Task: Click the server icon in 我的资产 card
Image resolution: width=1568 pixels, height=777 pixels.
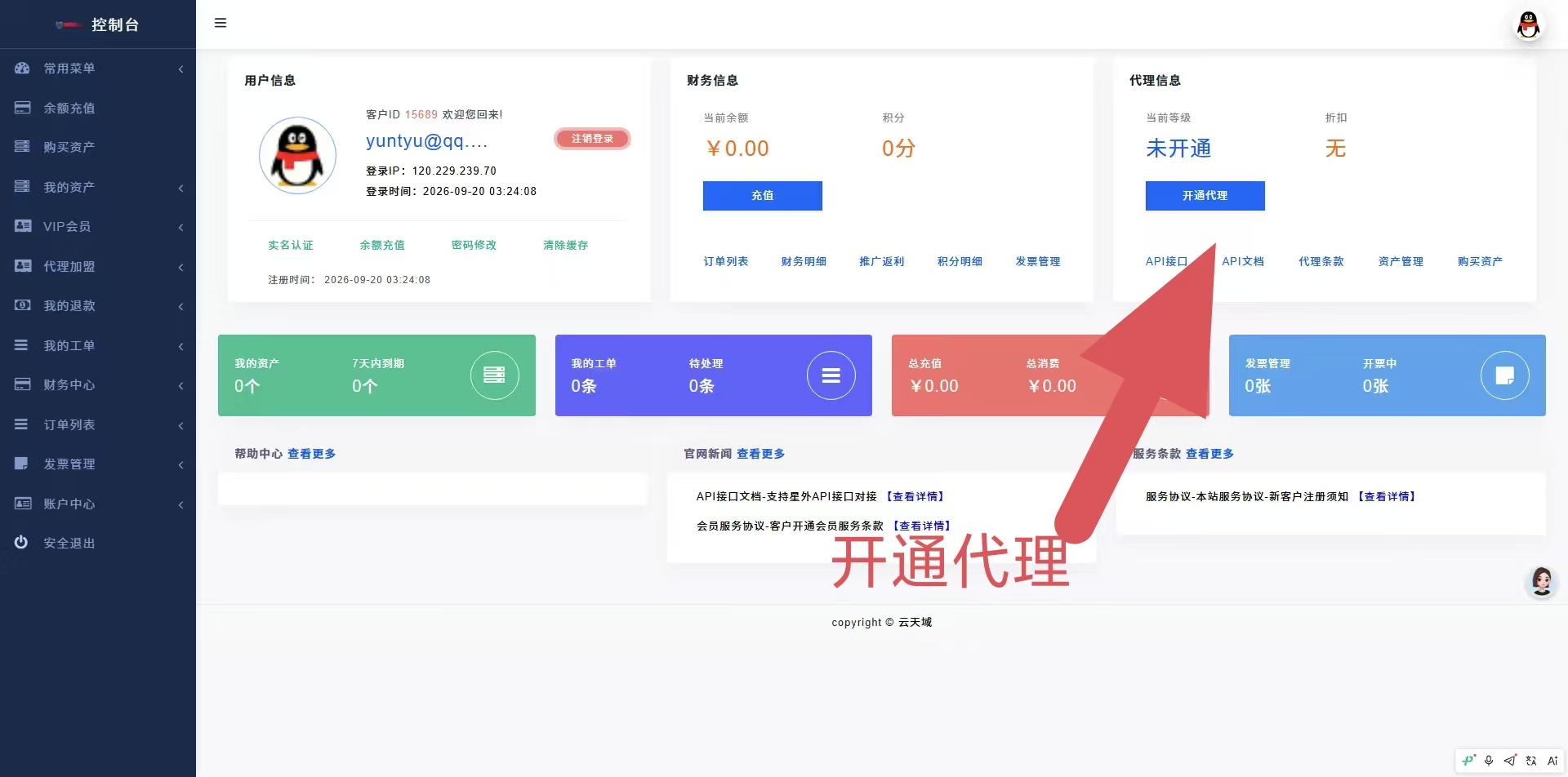Action: pyautogui.click(x=494, y=375)
